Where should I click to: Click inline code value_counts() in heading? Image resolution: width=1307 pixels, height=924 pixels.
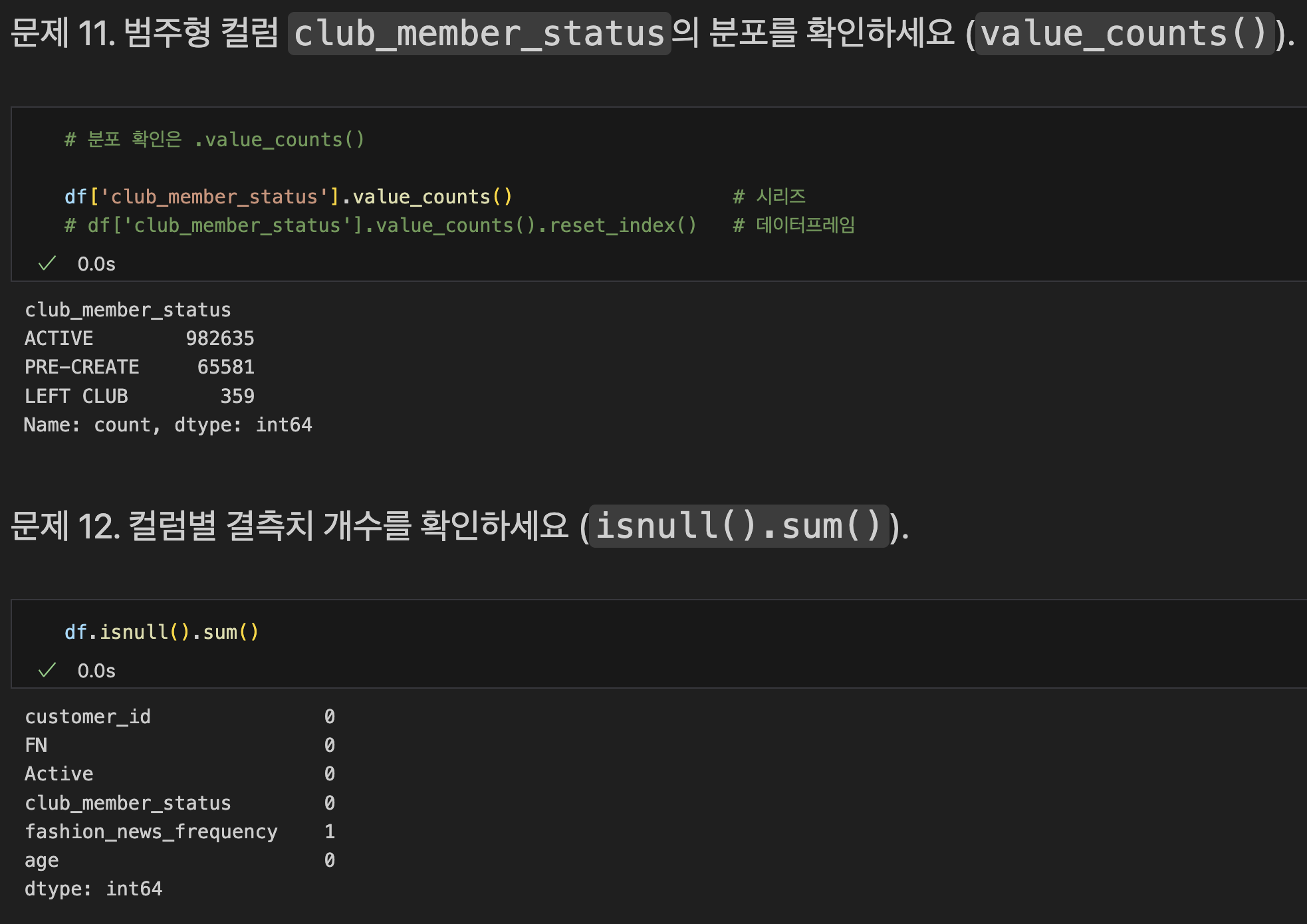coord(1124,33)
